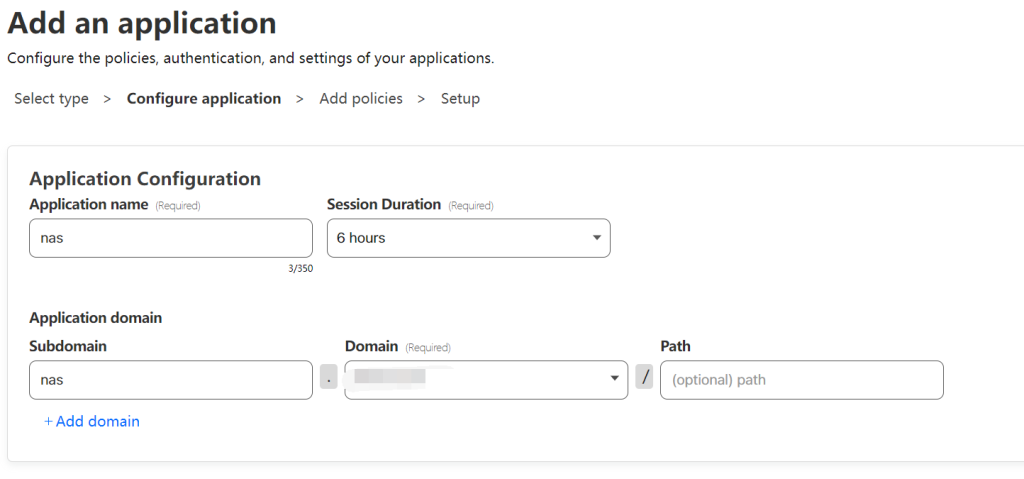The width and height of the screenshot is (1024, 479).
Task: Select the Configure application step
Action: tap(204, 99)
